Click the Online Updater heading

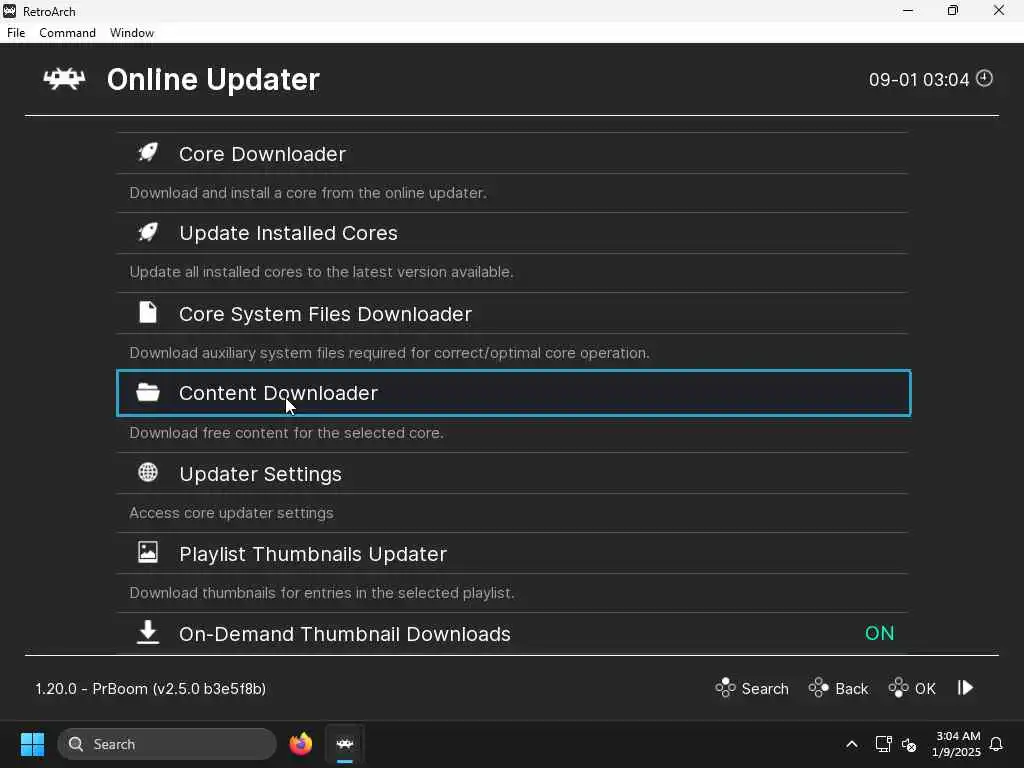pyautogui.click(x=213, y=80)
